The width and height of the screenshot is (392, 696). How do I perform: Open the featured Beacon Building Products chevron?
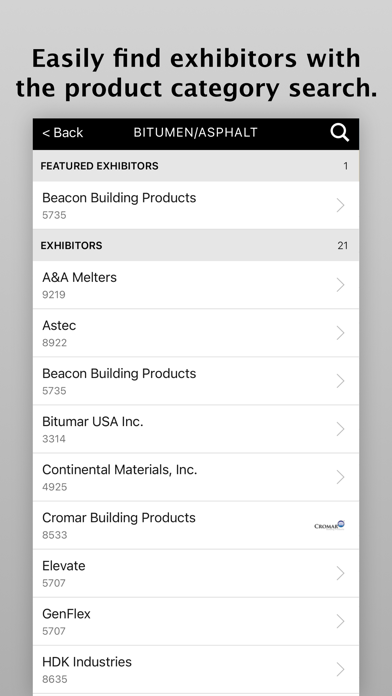(x=341, y=205)
